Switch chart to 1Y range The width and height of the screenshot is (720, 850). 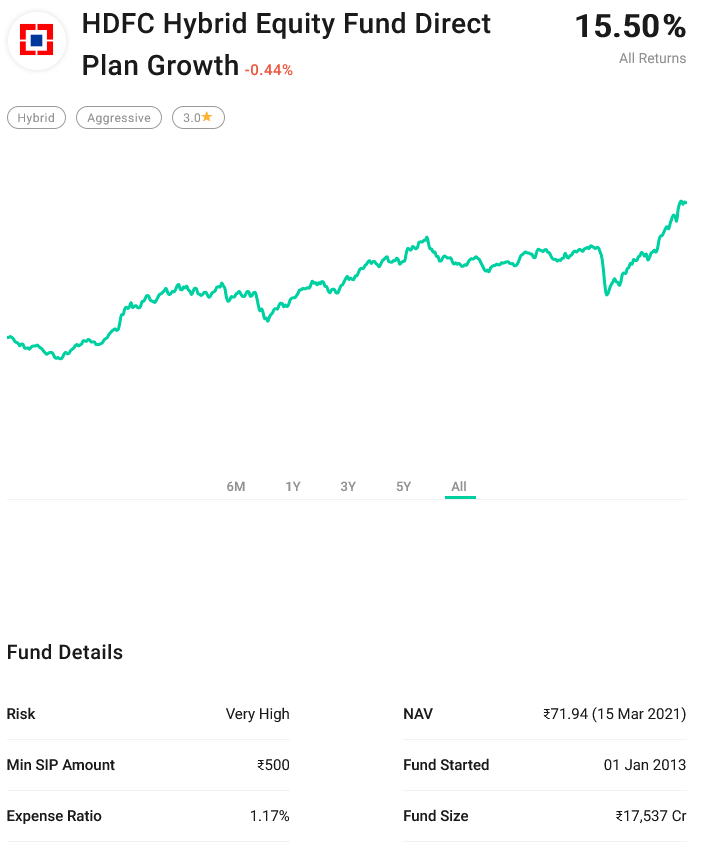pyautogui.click(x=293, y=487)
